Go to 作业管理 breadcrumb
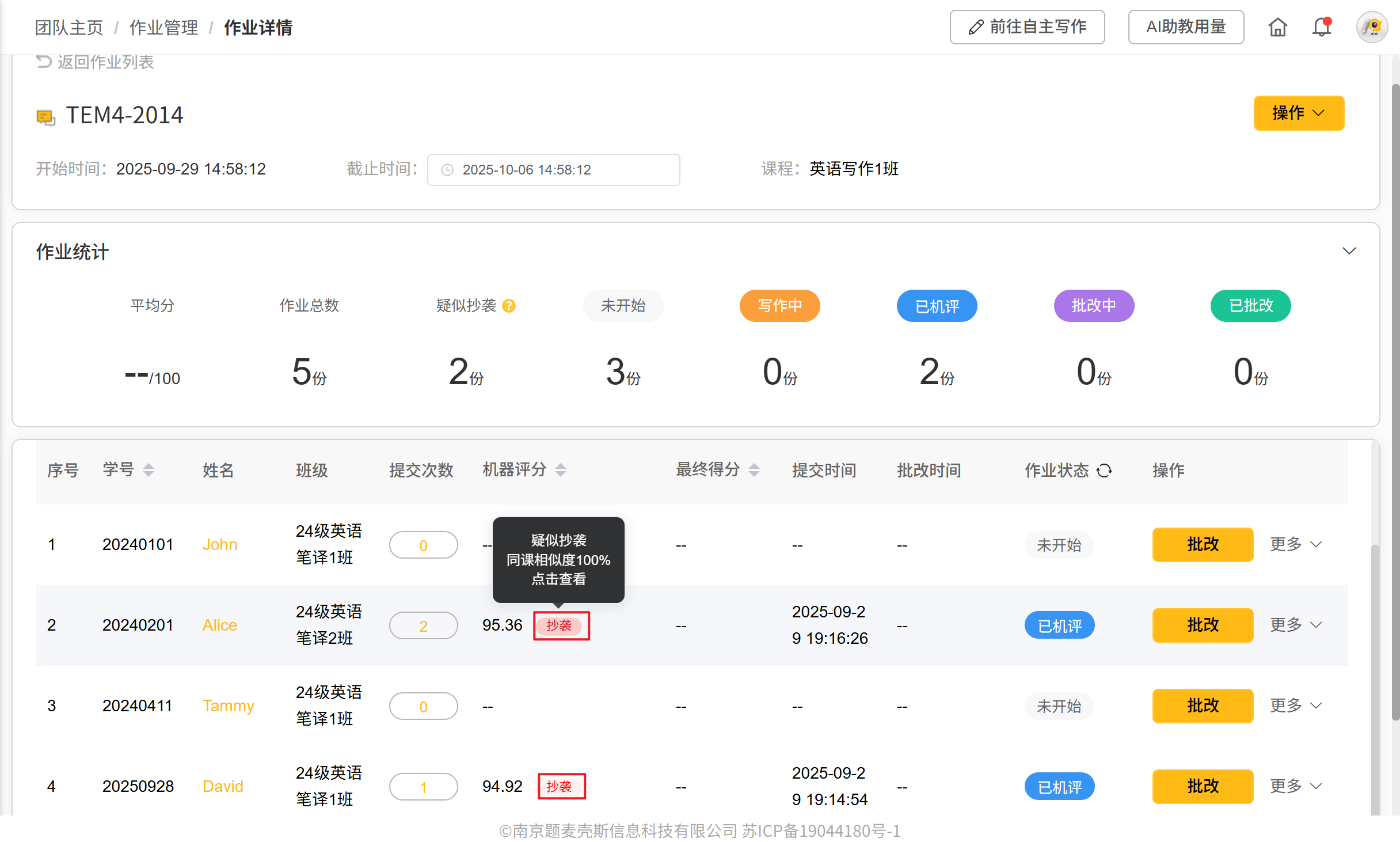Viewport: 1400px width, 842px height. [163, 27]
